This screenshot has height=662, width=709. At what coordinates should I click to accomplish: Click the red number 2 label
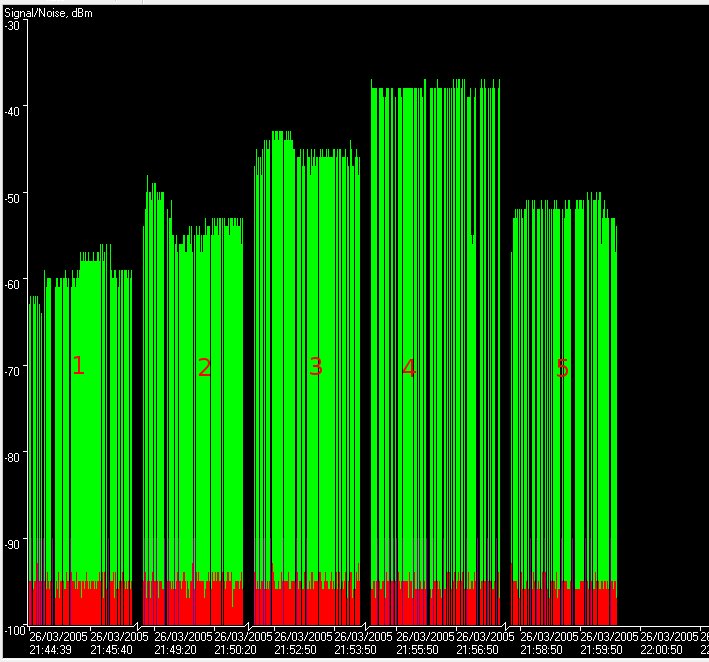[x=204, y=368]
